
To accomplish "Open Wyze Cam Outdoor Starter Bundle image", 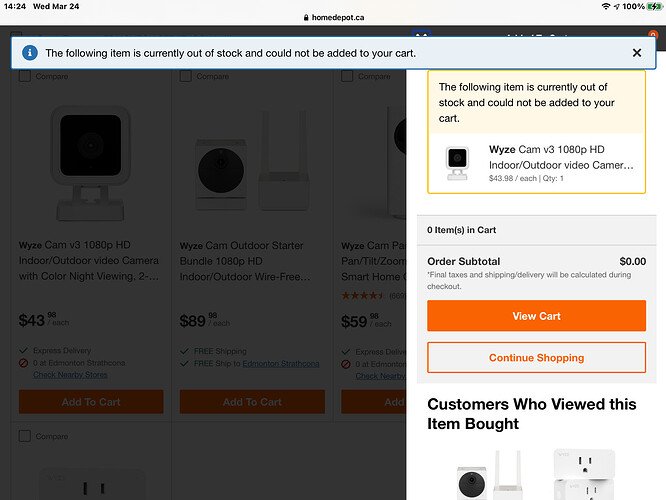I will tap(252, 161).
